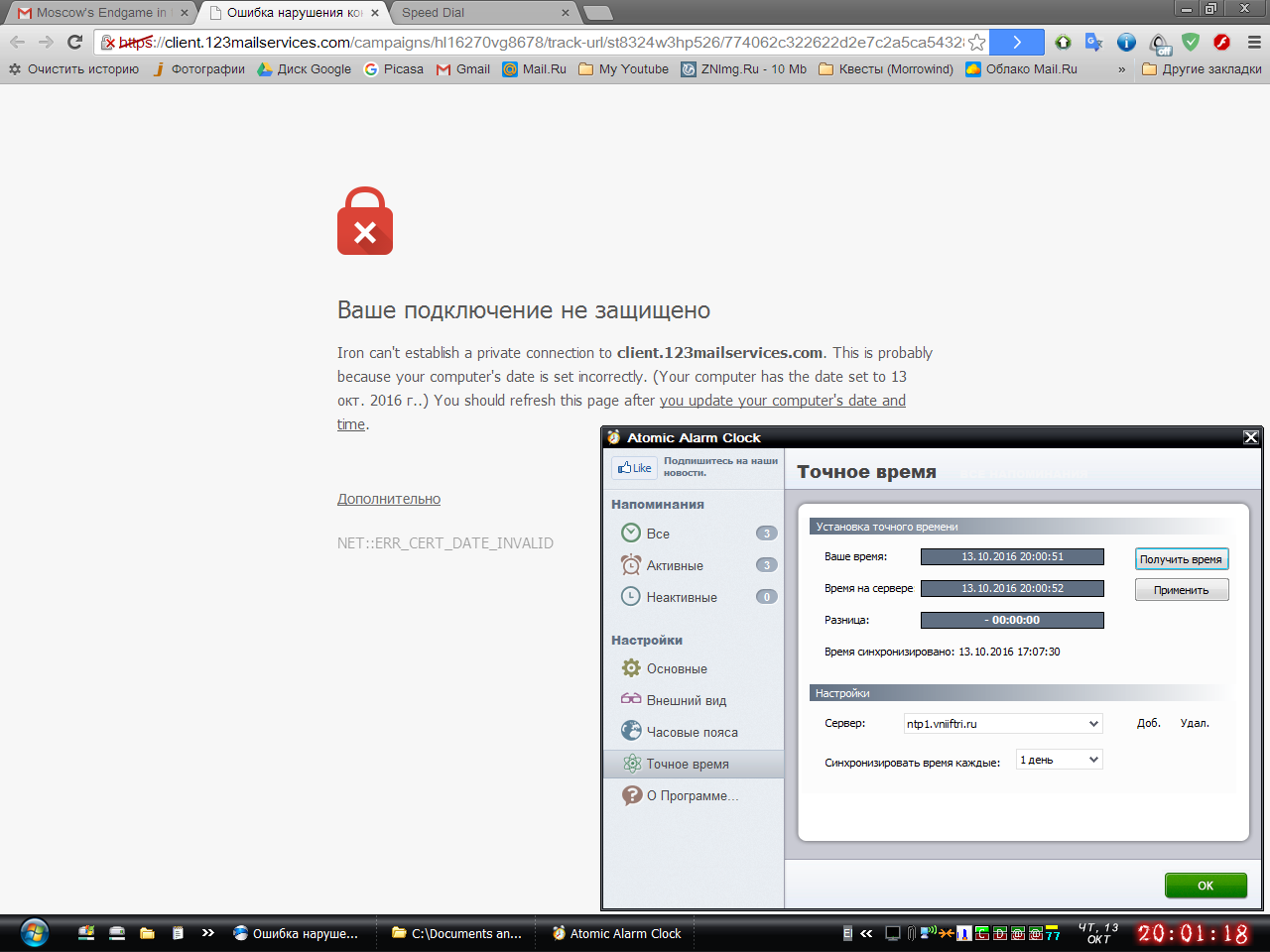Image resolution: width=1270 pixels, height=952 pixels.
Task: Click the Facebook Like icon in Atomic Alarm Clock
Action: pyautogui.click(x=635, y=468)
